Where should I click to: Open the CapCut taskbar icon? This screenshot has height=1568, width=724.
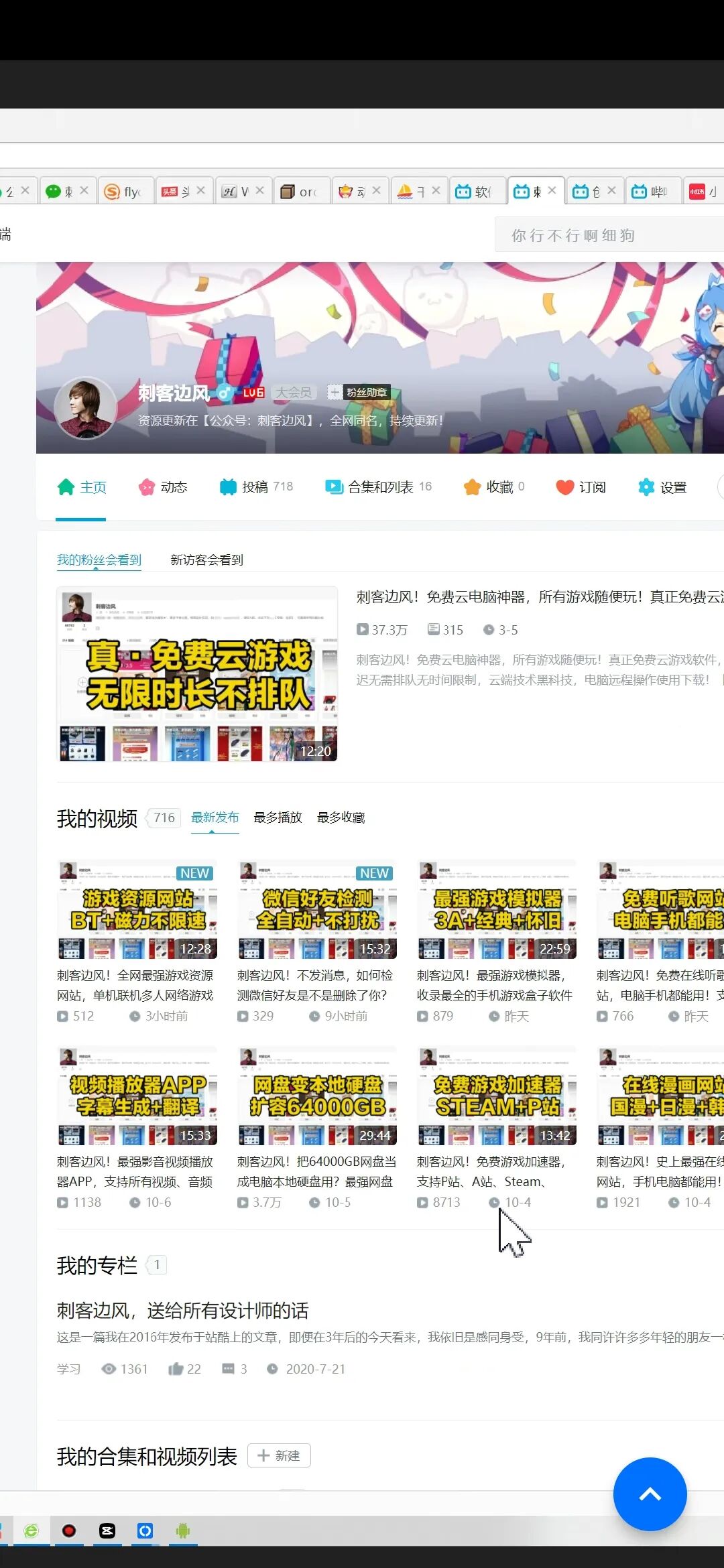pos(107,1531)
